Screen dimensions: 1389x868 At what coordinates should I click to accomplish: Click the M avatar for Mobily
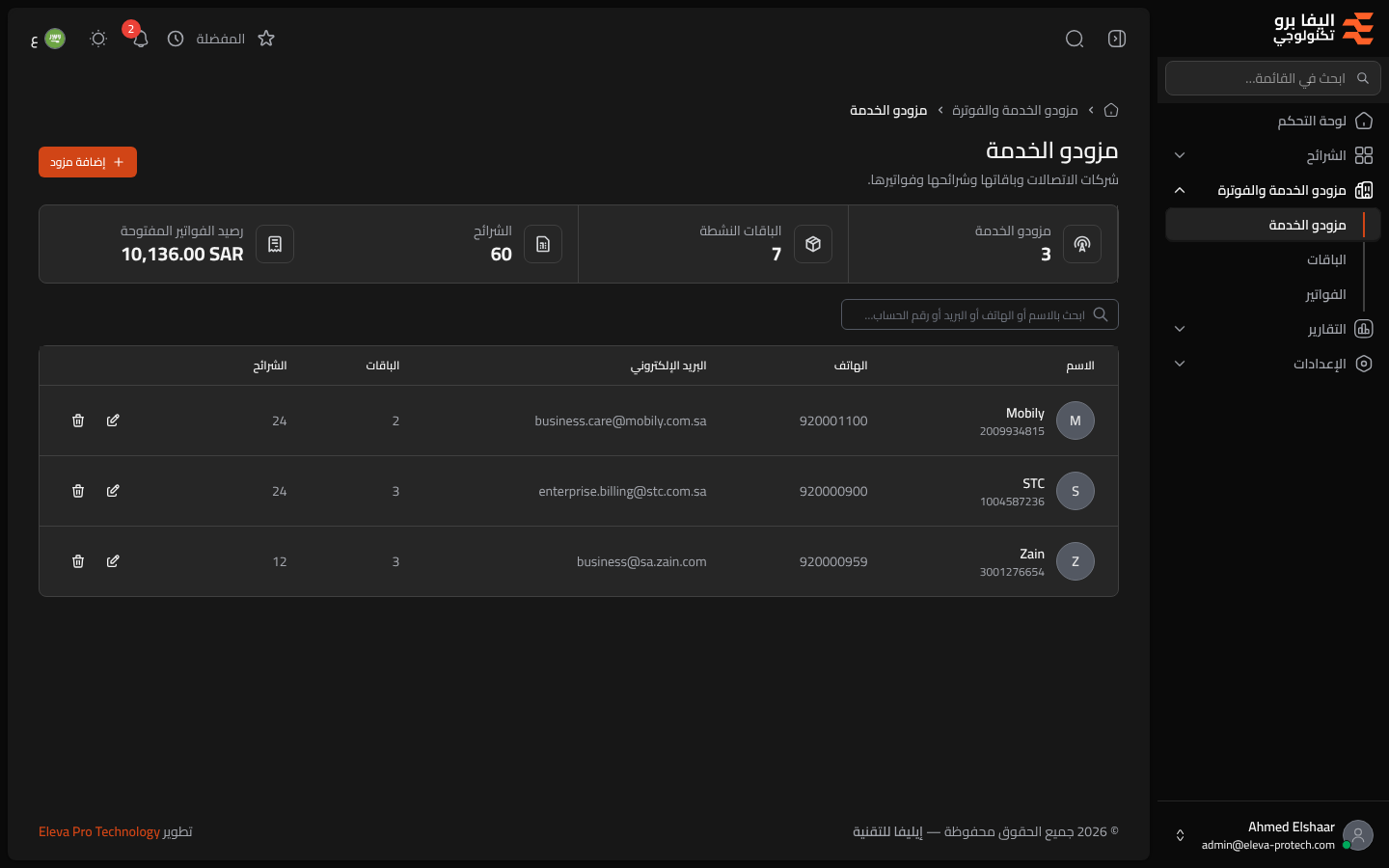pos(1076,420)
